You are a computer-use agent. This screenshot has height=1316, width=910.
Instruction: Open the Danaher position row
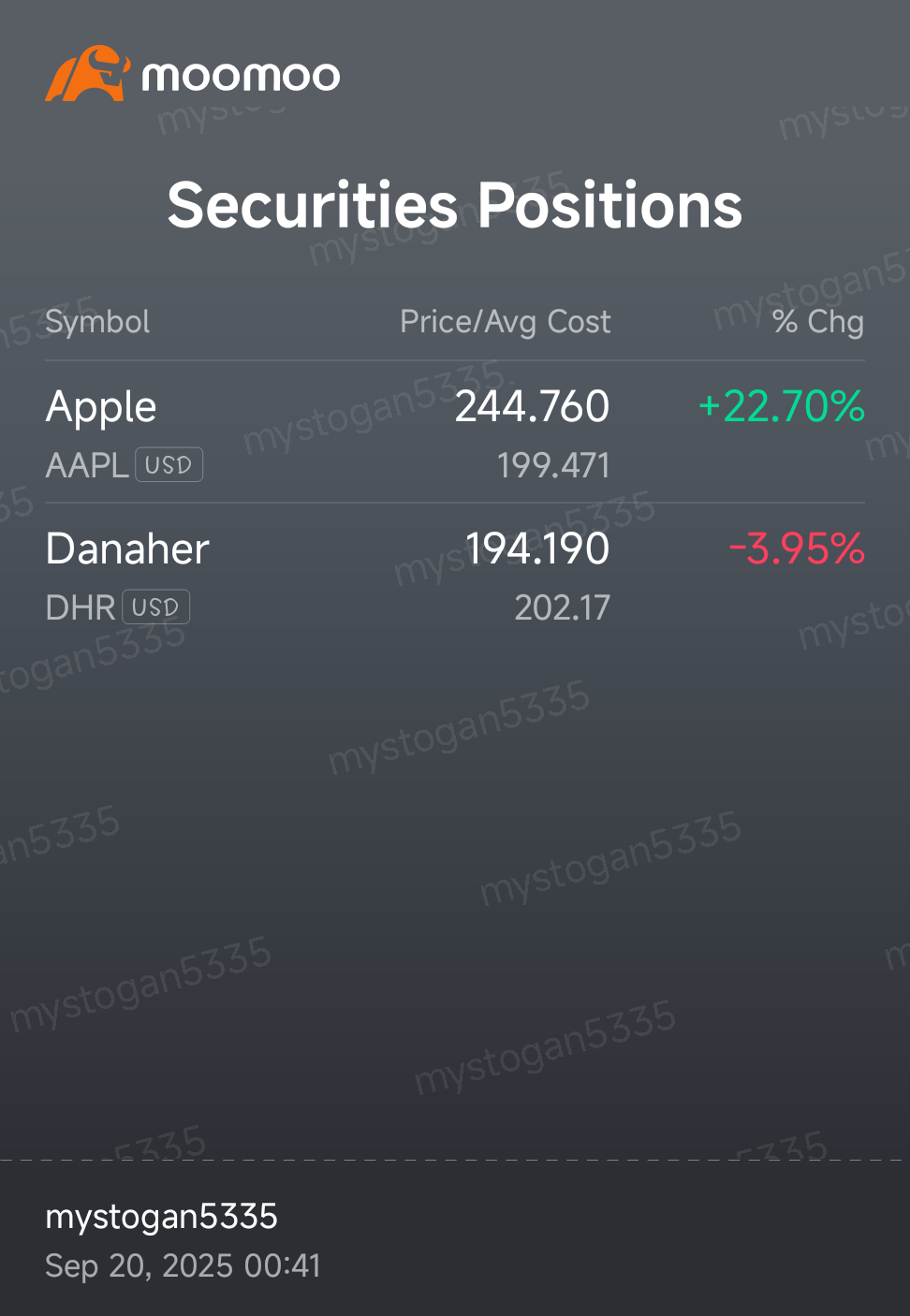tap(455, 575)
